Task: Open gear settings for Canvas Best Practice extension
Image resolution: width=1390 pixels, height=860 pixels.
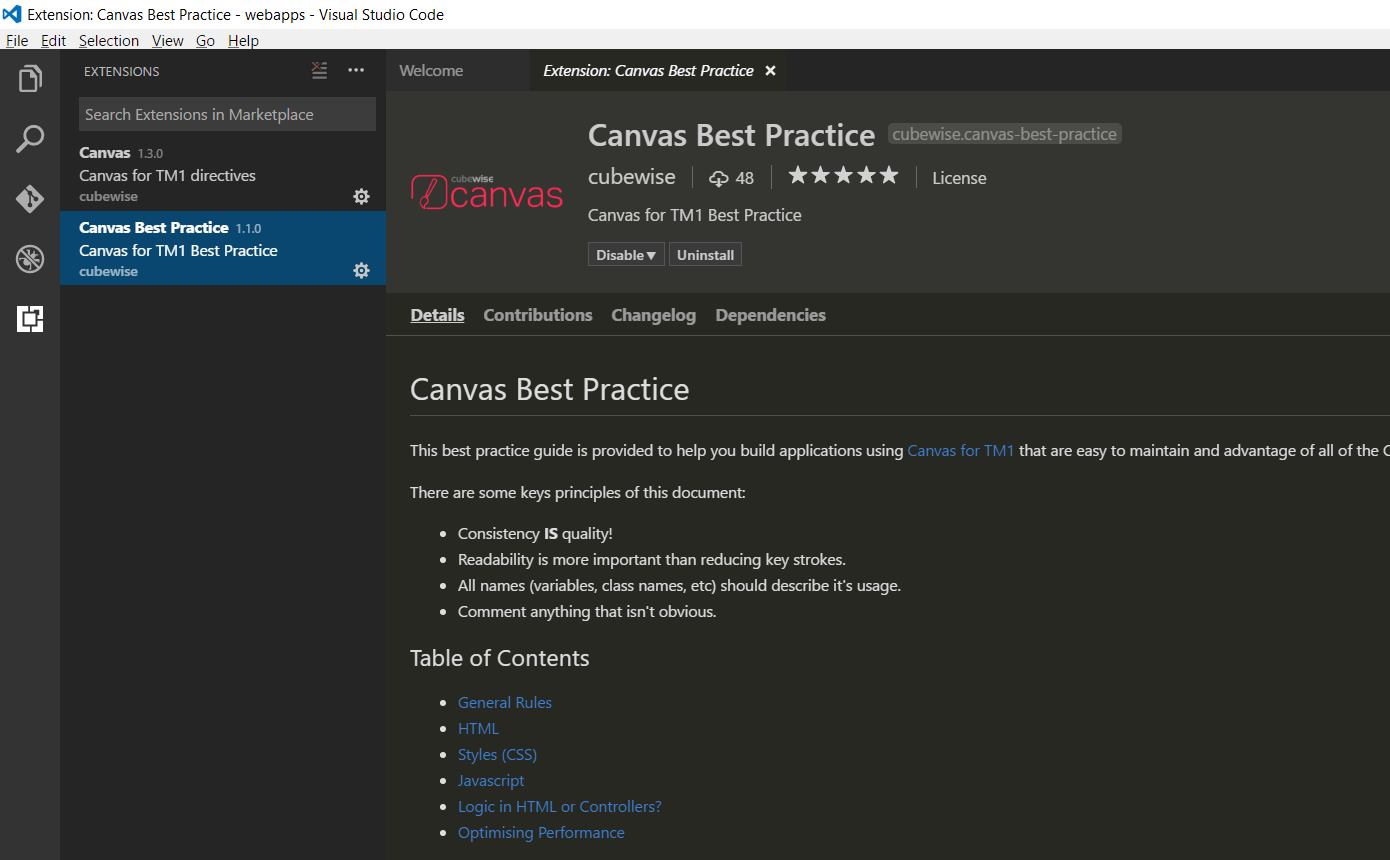Action: coord(361,270)
